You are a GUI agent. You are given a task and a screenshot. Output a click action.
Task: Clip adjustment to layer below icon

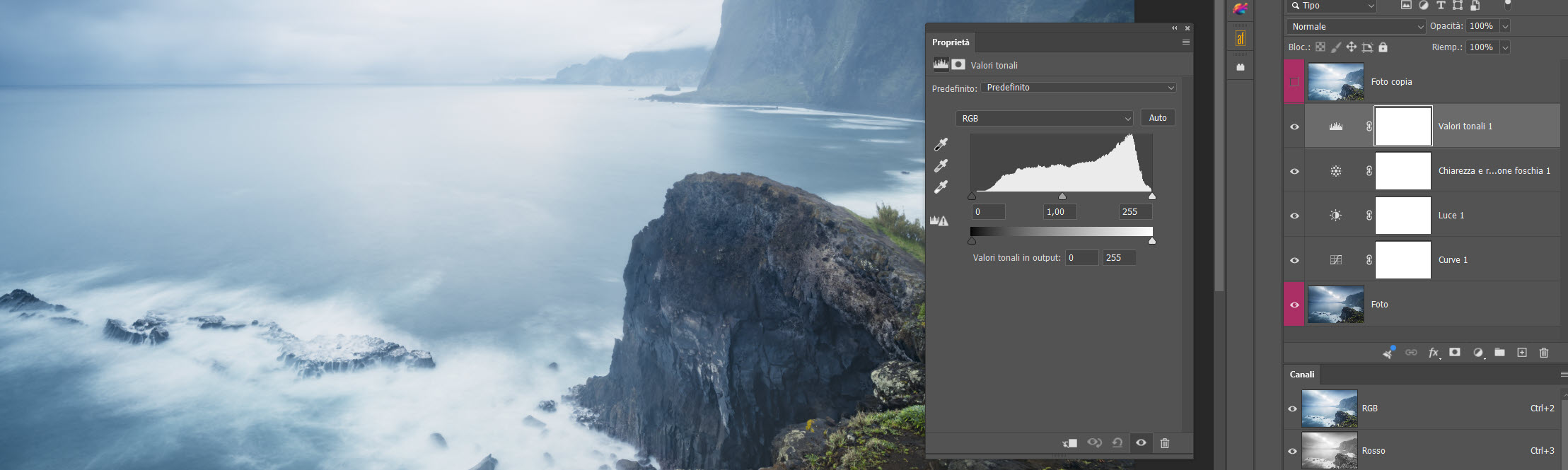pos(1070,443)
